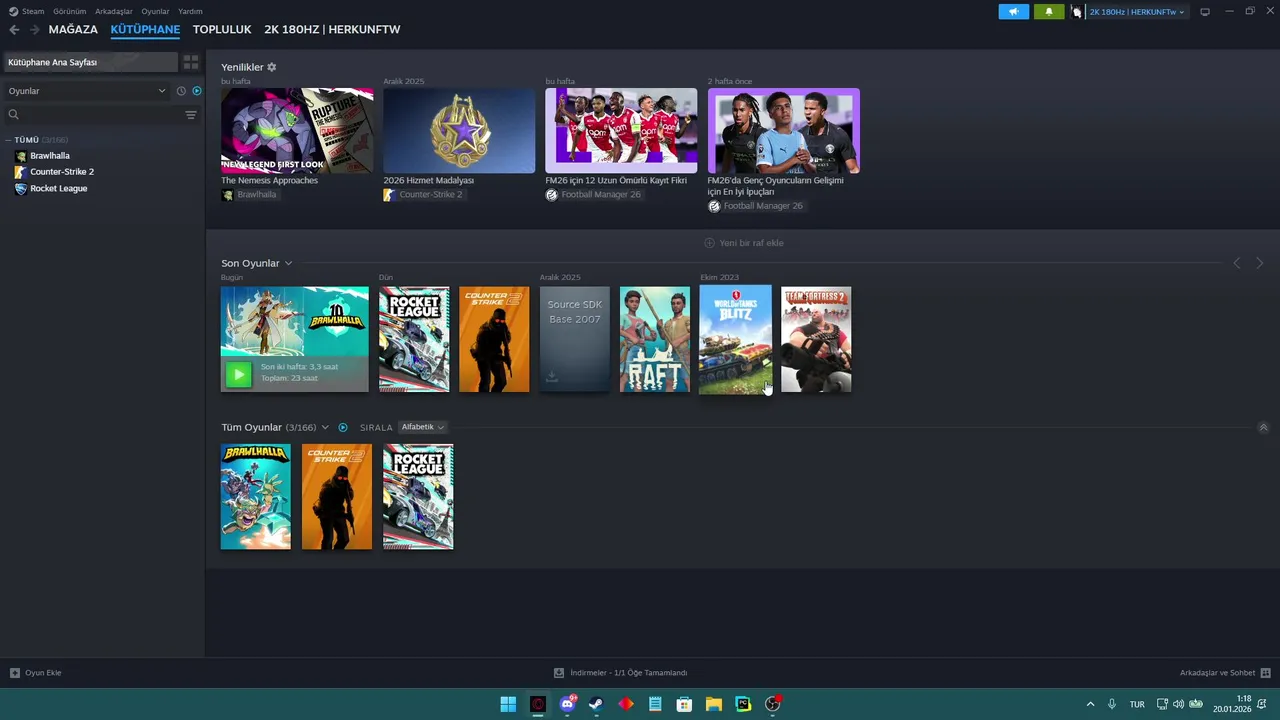The image size is (1280, 720).
Task: Click Oyun Ekle at bottom left
Action: pos(36,673)
